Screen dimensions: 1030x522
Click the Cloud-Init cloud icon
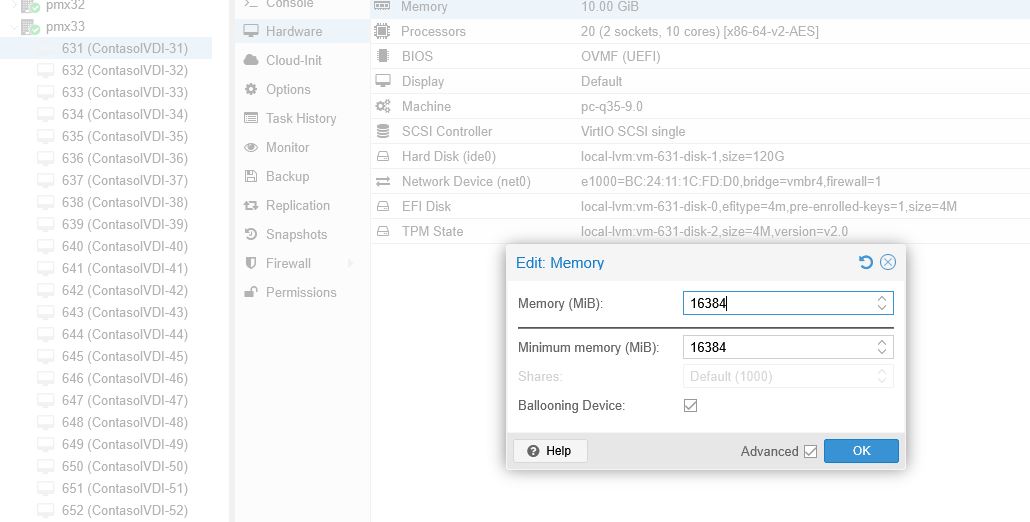tap(250, 60)
